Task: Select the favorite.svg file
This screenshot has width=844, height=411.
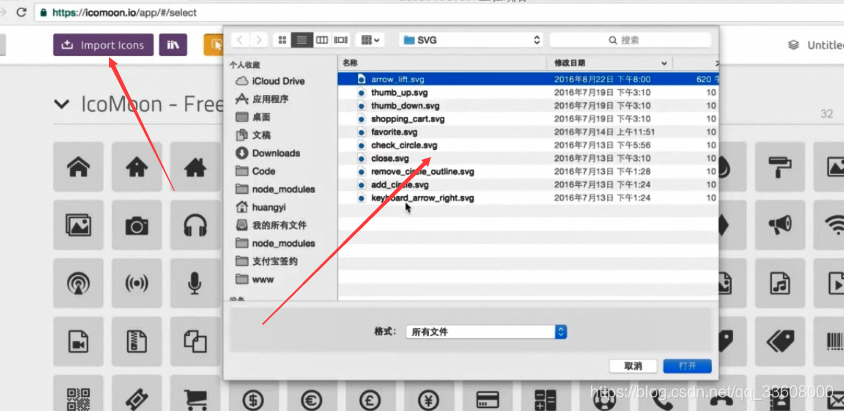Action: click(x=528, y=132)
